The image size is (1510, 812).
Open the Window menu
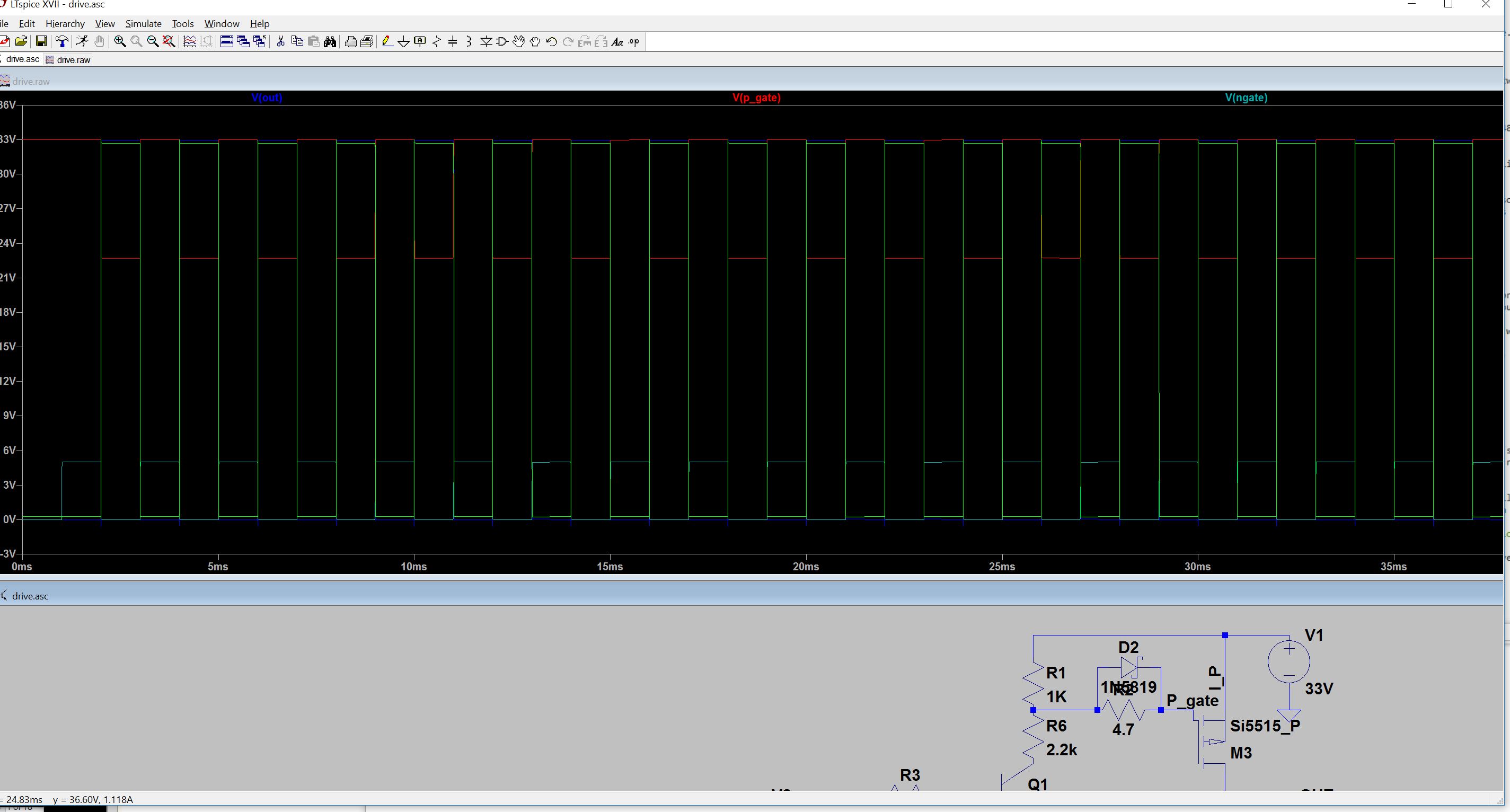click(x=222, y=23)
